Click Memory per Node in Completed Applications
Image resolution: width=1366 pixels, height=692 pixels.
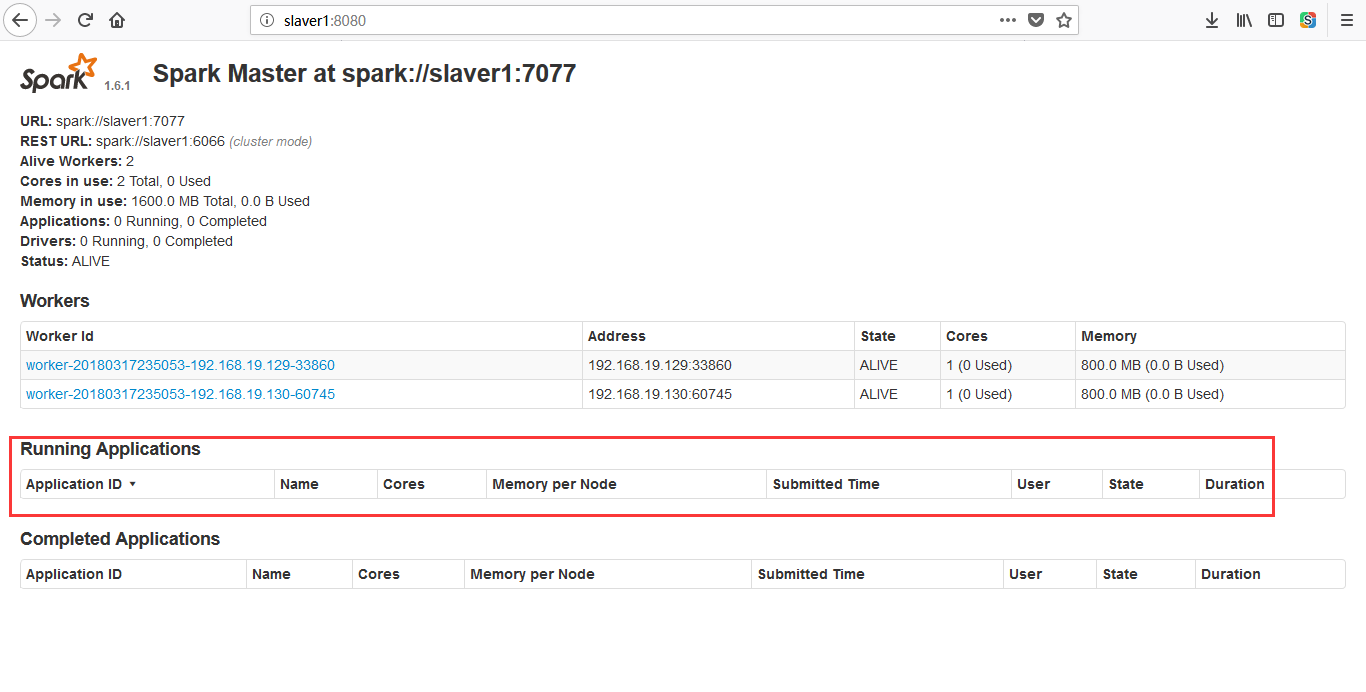point(532,574)
